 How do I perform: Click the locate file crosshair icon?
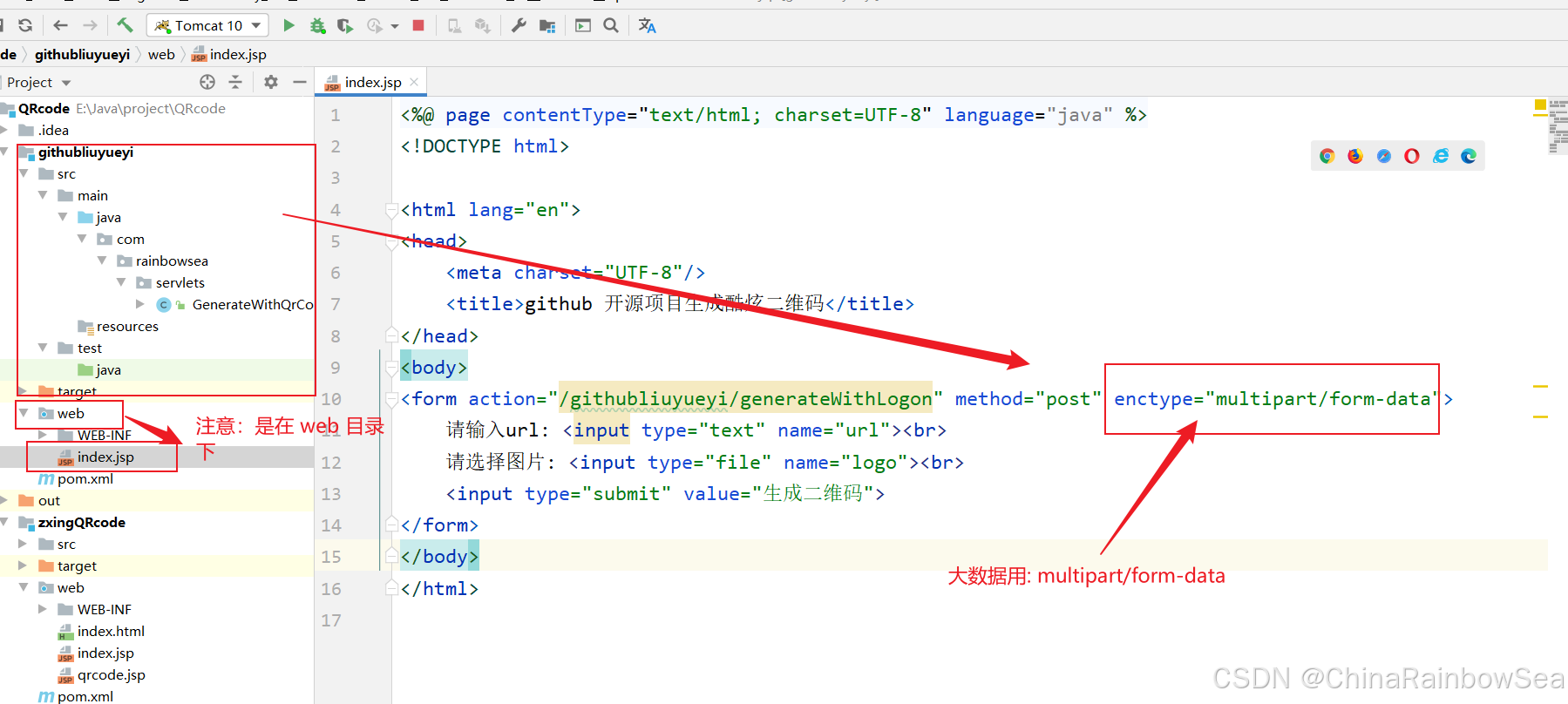207,82
